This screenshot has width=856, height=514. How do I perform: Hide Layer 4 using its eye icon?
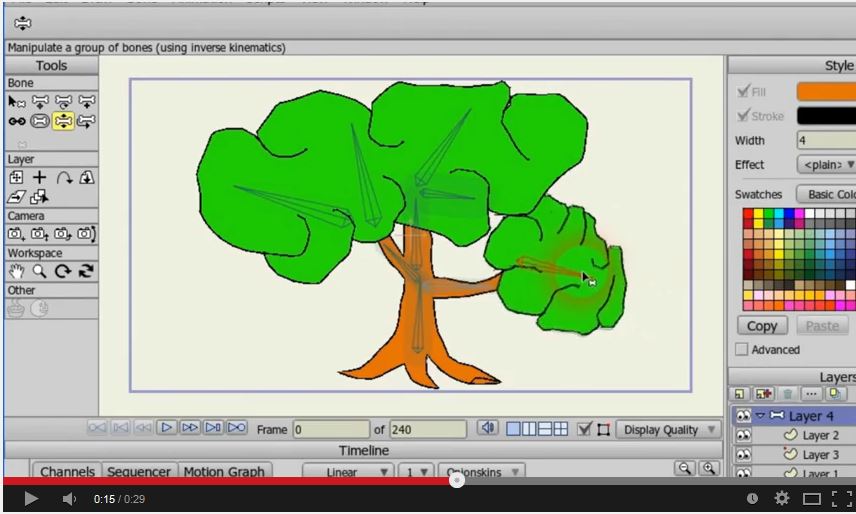[743, 416]
